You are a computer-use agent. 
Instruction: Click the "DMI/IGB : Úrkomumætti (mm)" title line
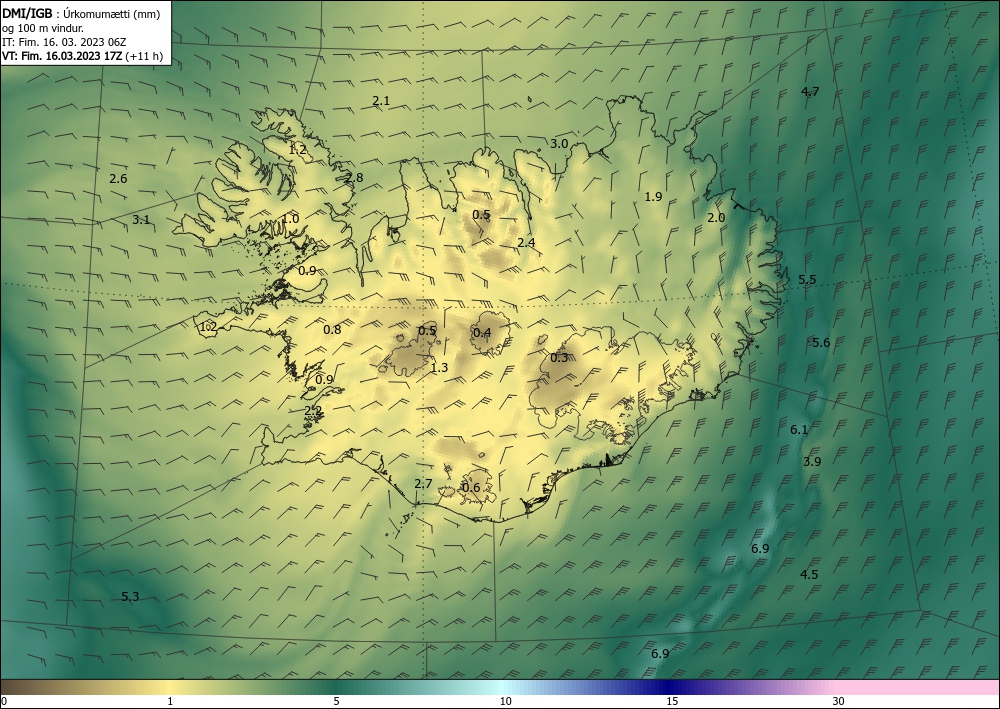(x=79, y=13)
